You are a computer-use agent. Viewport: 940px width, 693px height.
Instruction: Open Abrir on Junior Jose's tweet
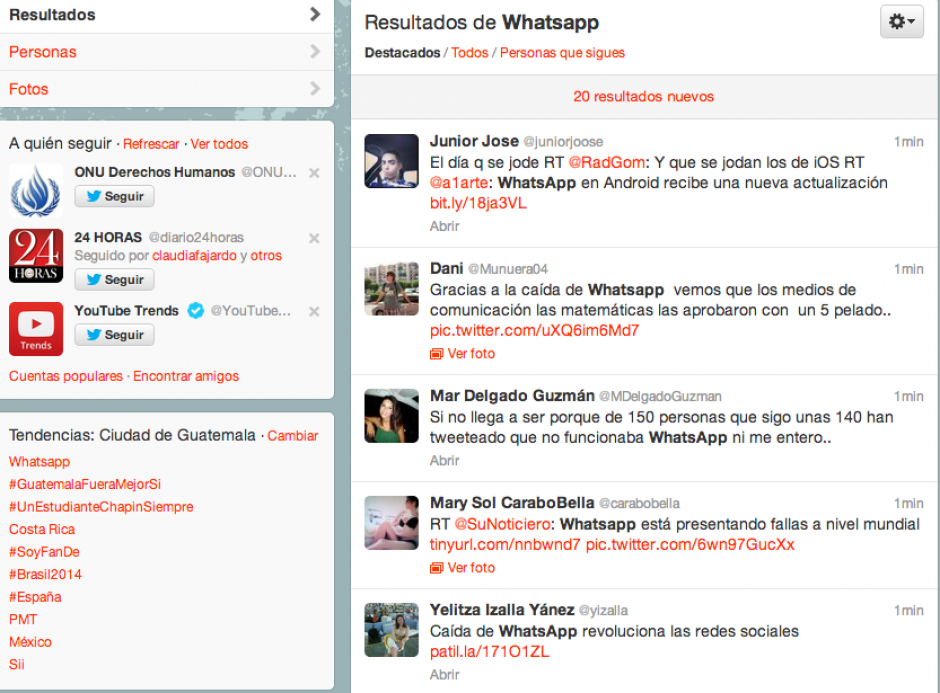443,226
